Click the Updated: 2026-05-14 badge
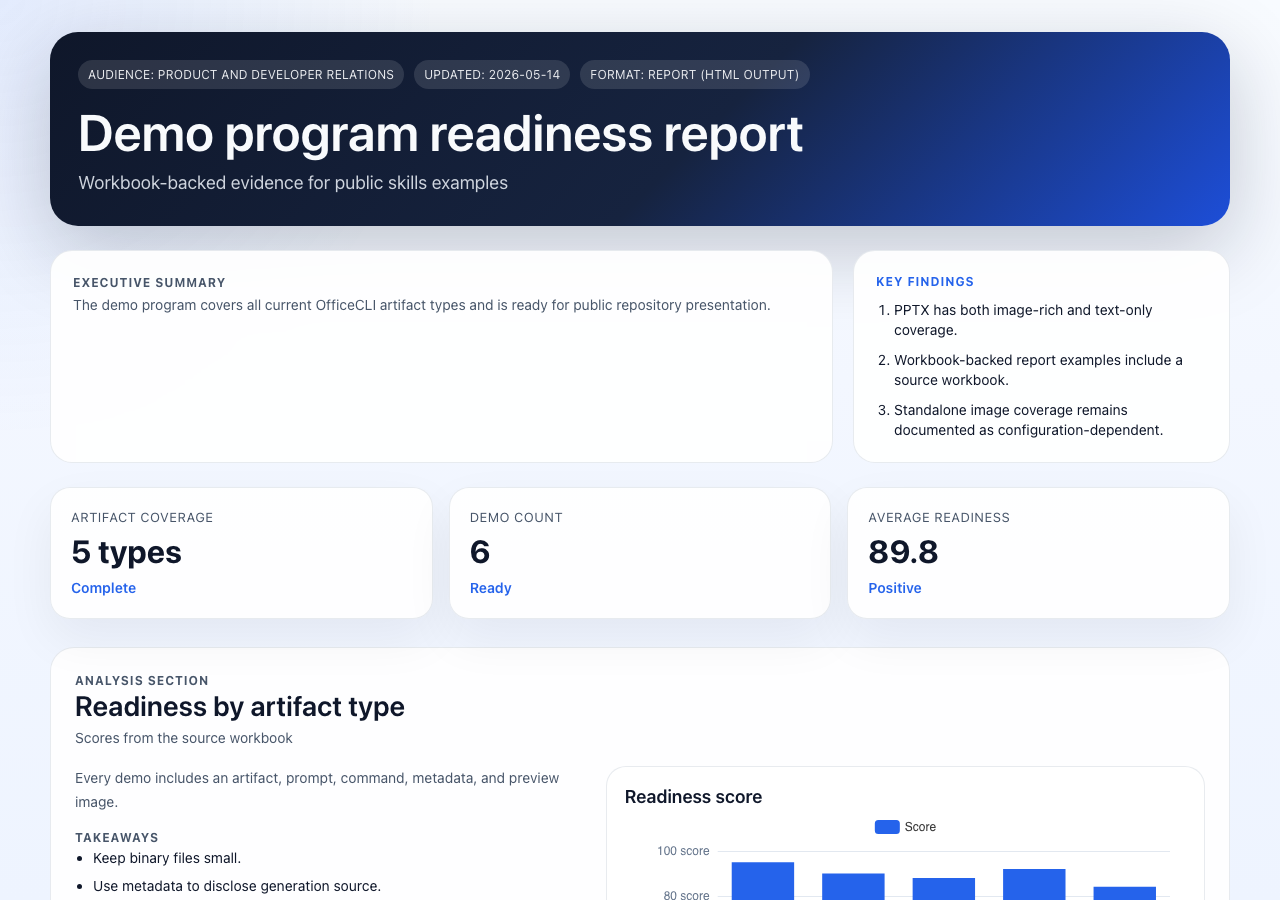This screenshot has width=1280, height=900. 492,75
